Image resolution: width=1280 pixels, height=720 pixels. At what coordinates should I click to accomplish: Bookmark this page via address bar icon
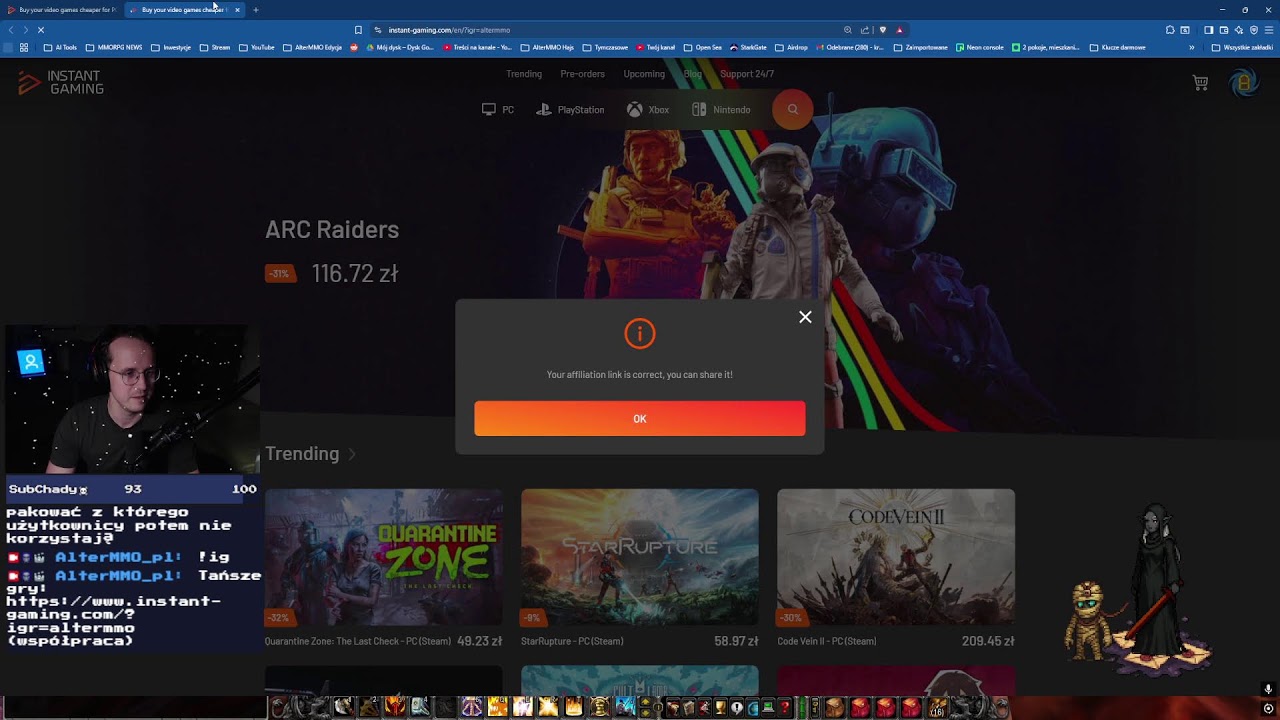[358, 30]
